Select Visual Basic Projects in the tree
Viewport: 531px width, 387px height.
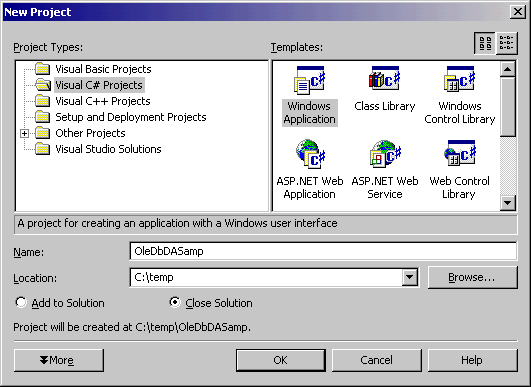coord(103,69)
